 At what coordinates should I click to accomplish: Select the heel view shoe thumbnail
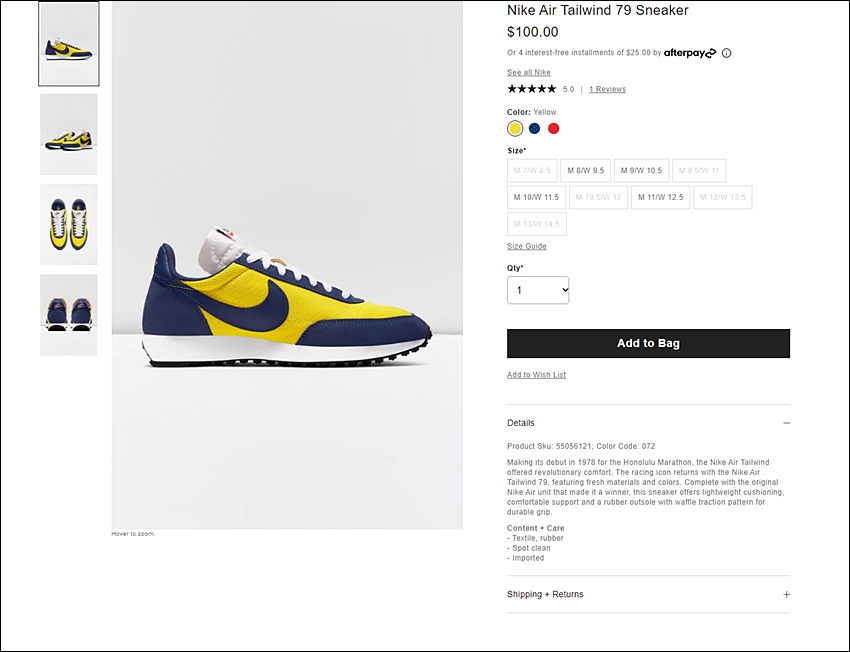(69, 314)
